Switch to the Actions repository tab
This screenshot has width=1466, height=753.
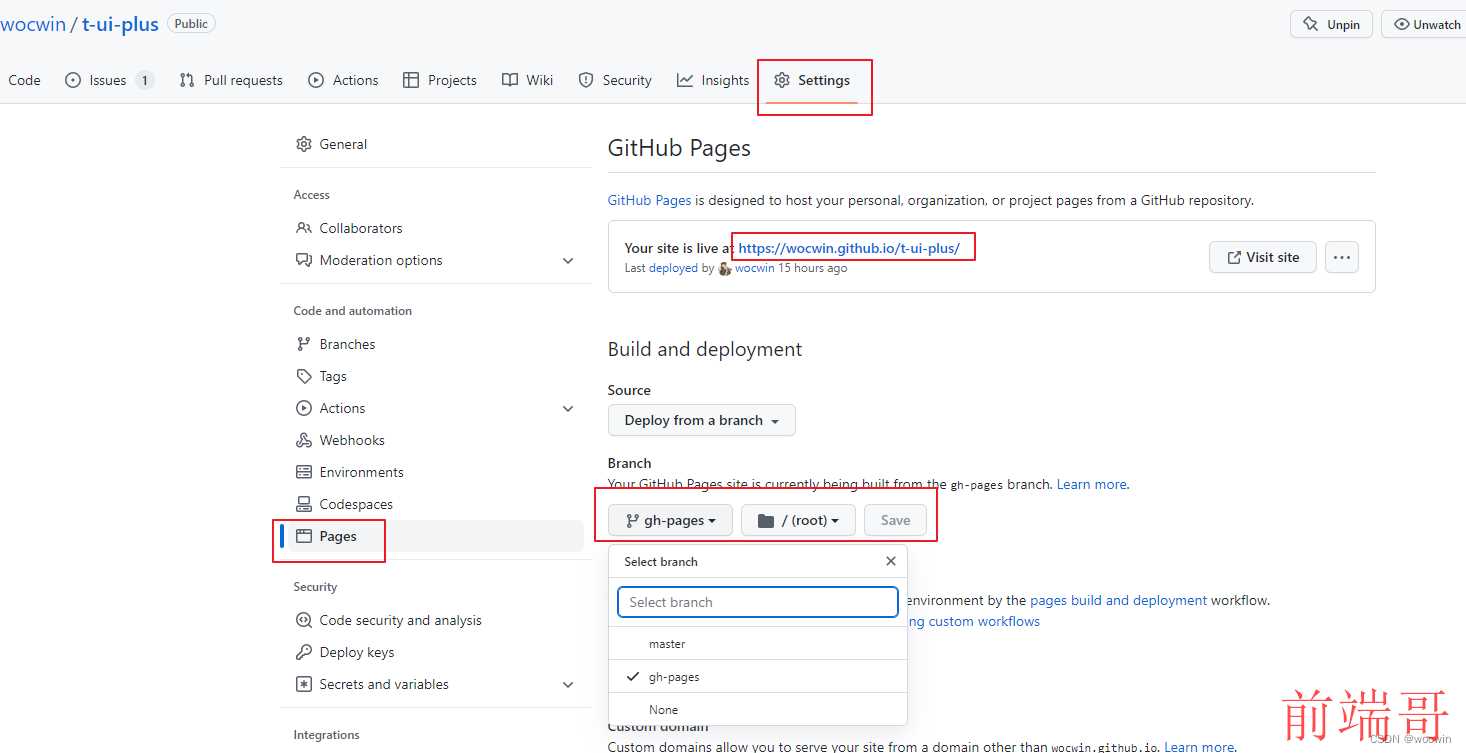343,80
